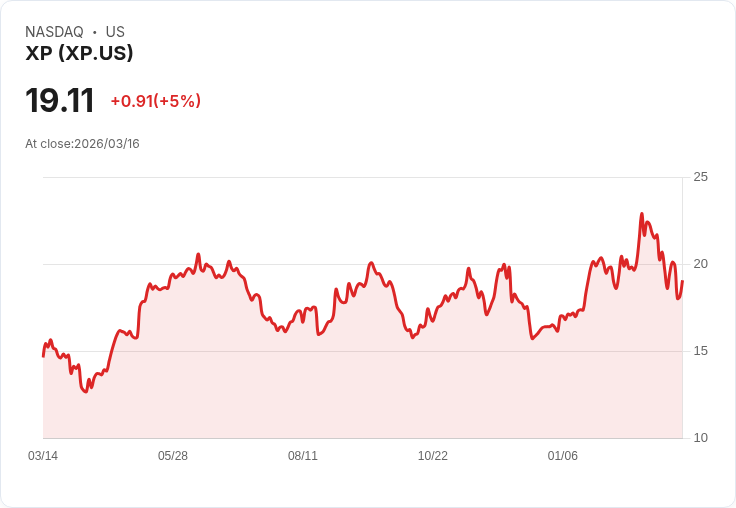The width and height of the screenshot is (736, 508).
Task: Click the 01/06 x-axis date label
Action: (563, 456)
